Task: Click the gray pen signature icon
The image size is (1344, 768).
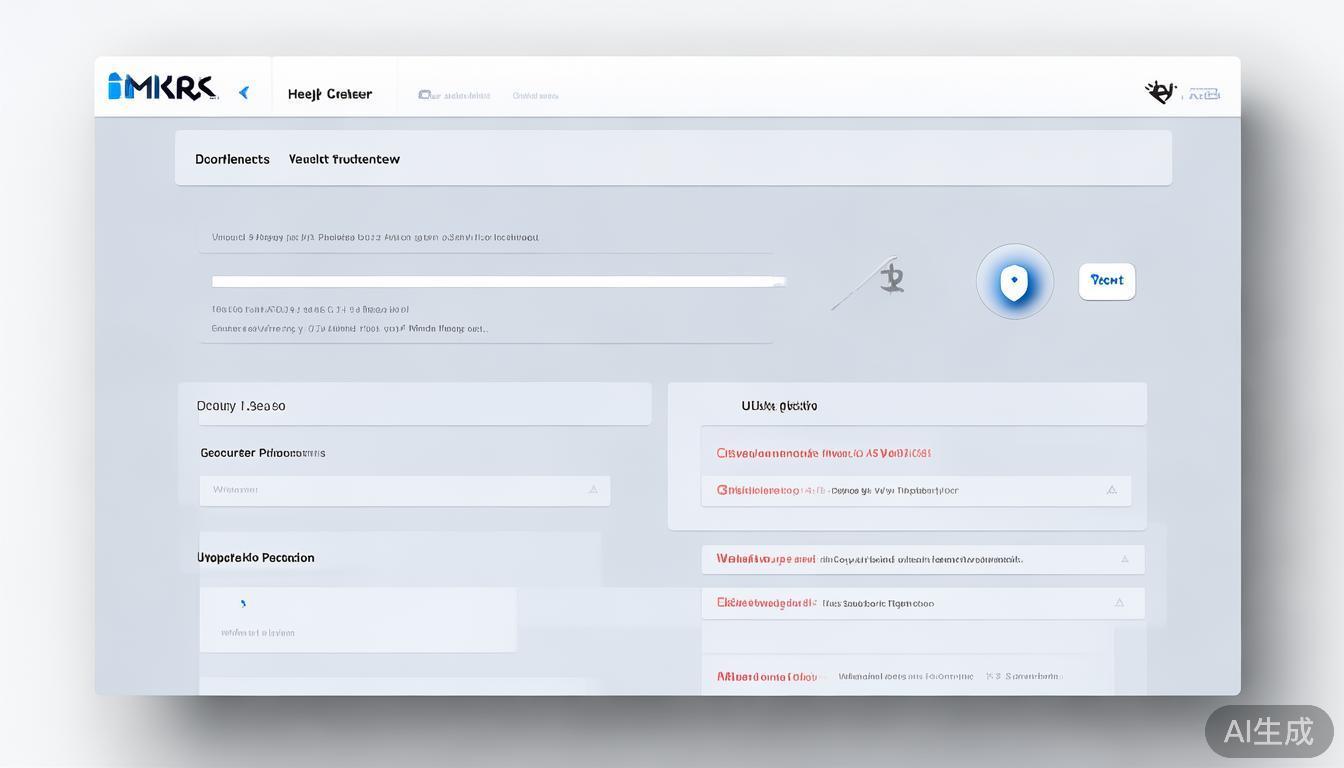Action: 870,282
